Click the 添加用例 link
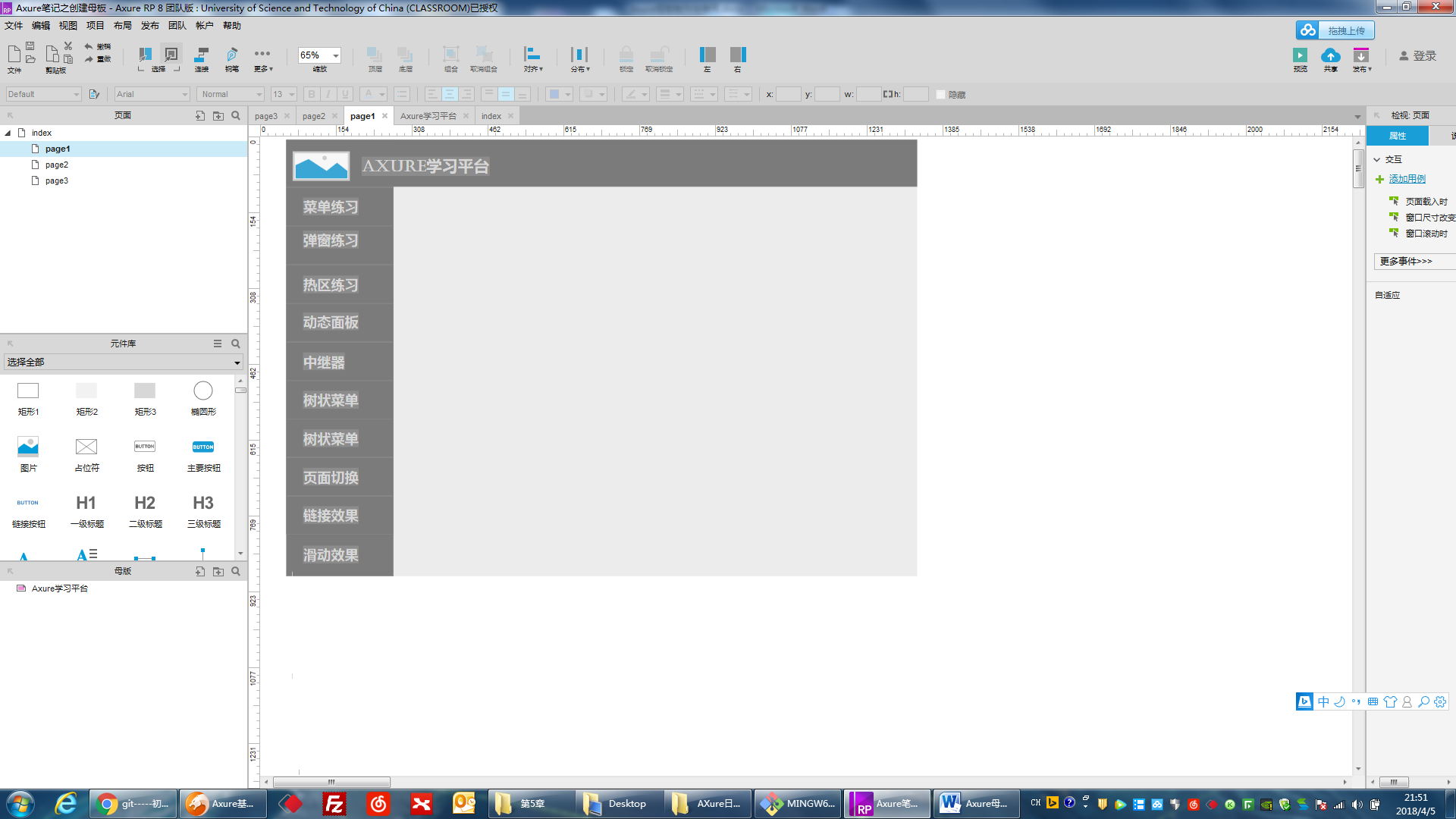The image size is (1456, 819). point(1407,179)
